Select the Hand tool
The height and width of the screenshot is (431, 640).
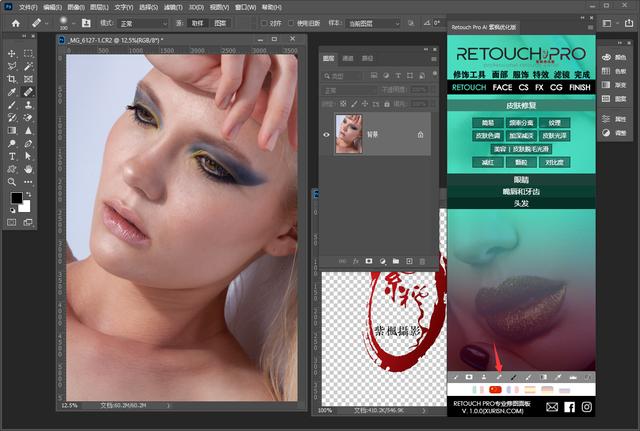28,169
